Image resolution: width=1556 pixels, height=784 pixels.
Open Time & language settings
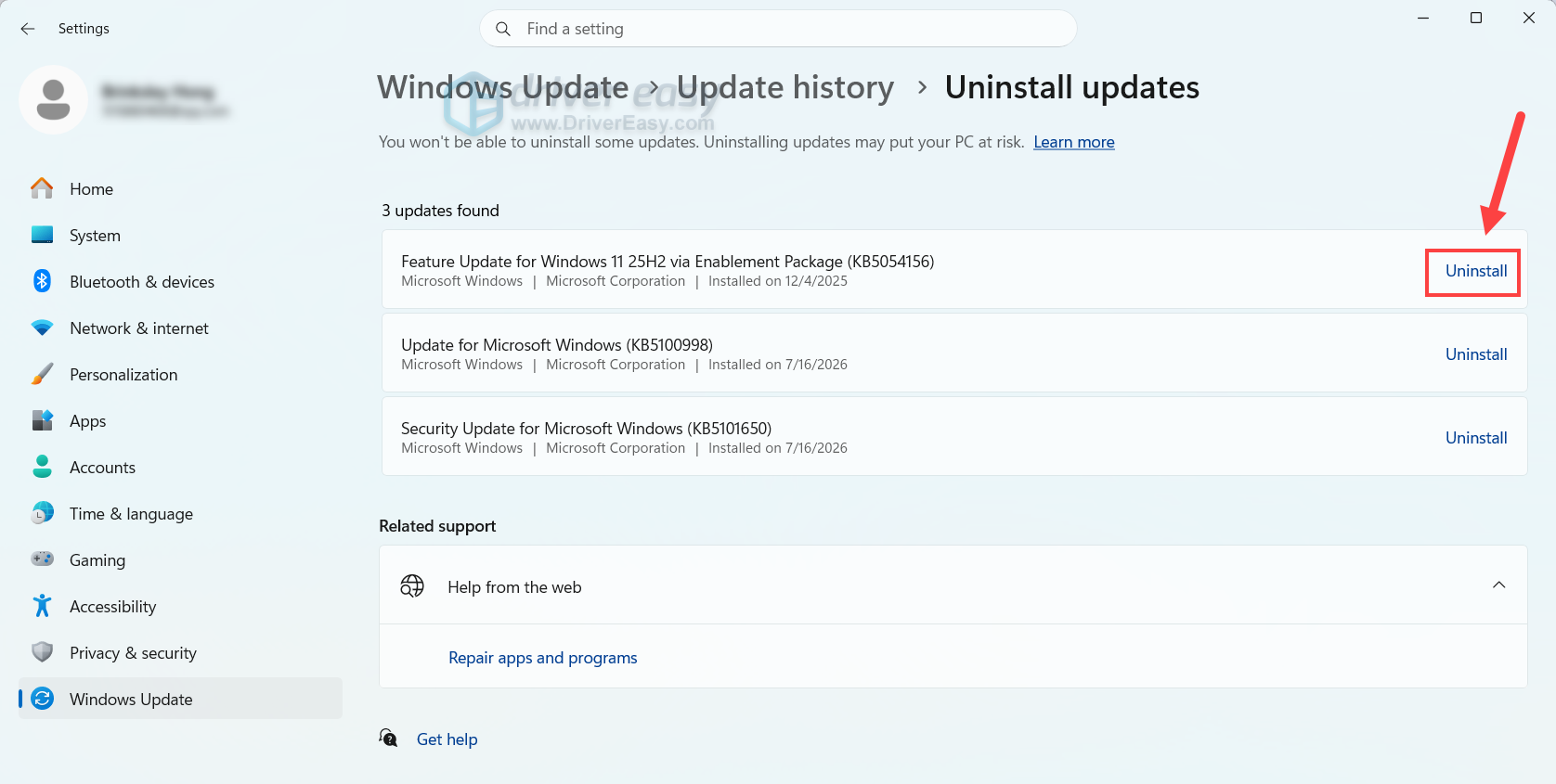(x=180, y=513)
